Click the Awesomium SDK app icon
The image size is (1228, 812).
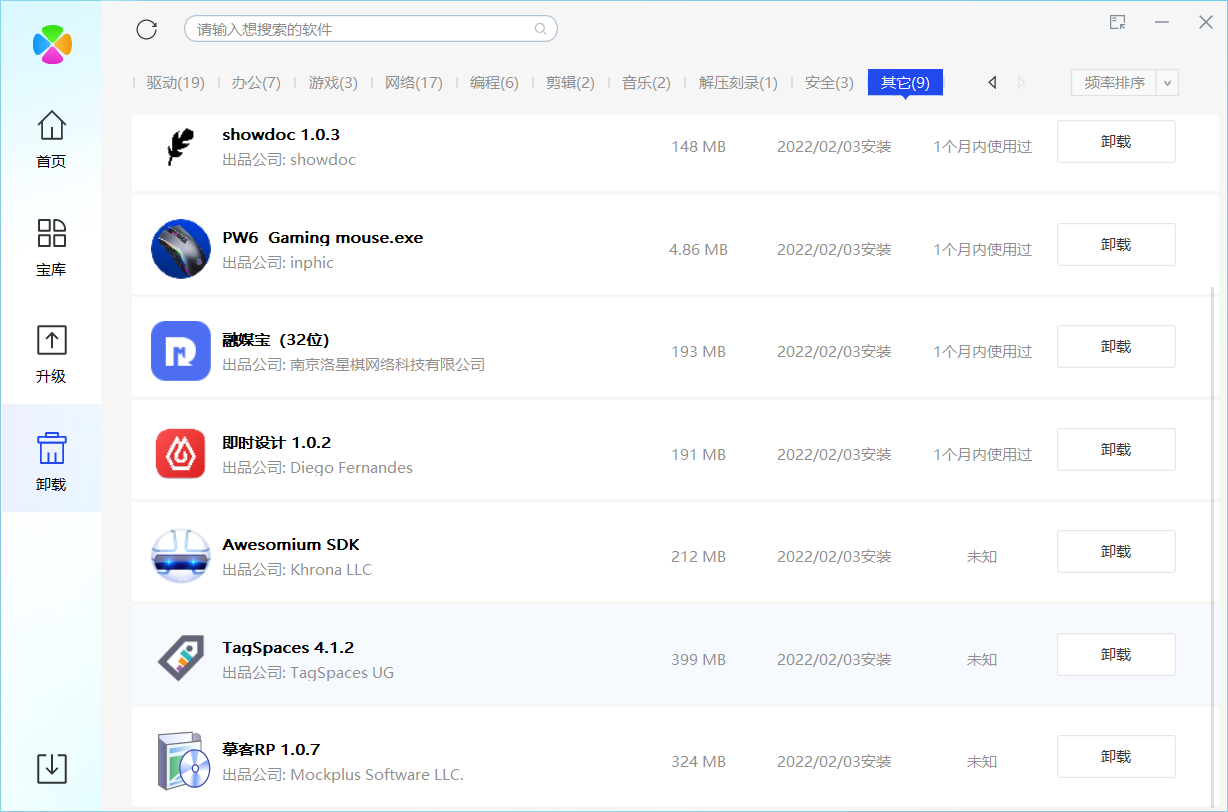tap(181, 556)
